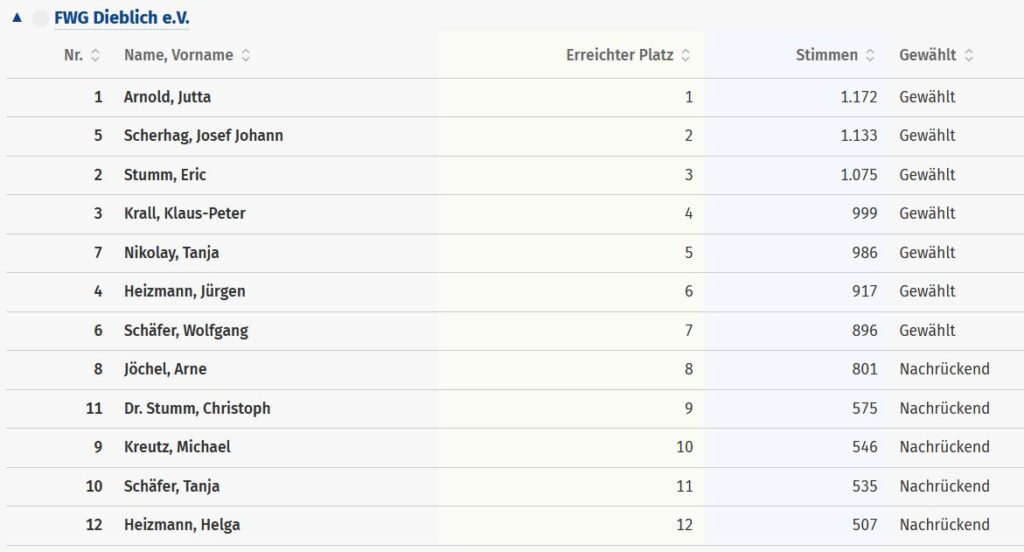Click the Name, Vorname header label

pos(178,55)
